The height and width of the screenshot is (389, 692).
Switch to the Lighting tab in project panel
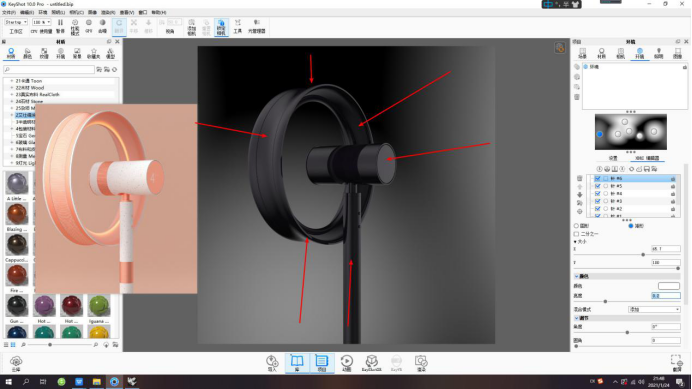[x=658, y=53]
